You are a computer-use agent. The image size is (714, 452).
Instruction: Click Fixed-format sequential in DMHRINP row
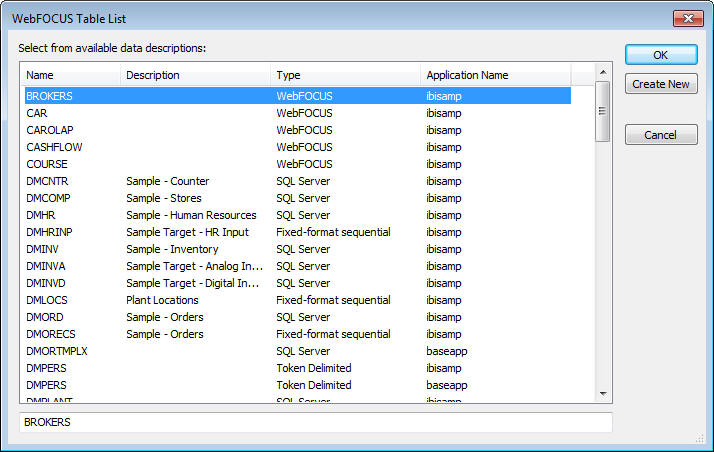pyautogui.click(x=333, y=232)
